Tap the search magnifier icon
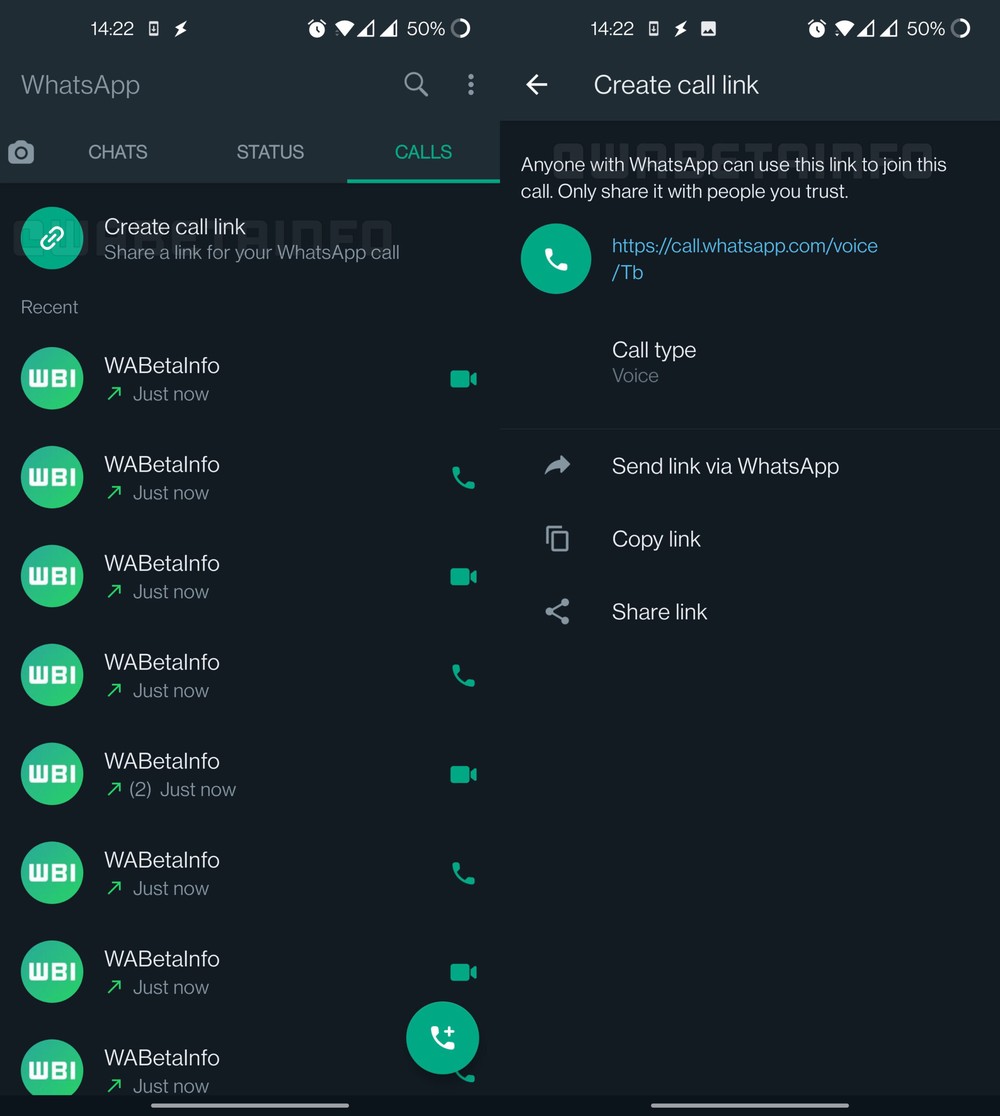The image size is (1000, 1116). point(416,85)
